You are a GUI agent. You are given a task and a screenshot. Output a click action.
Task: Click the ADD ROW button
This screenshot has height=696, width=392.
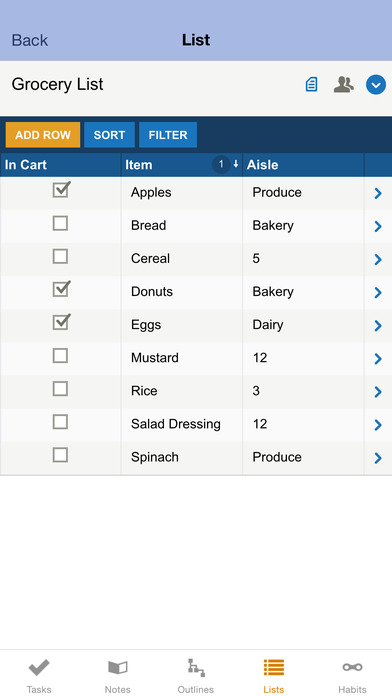43,135
